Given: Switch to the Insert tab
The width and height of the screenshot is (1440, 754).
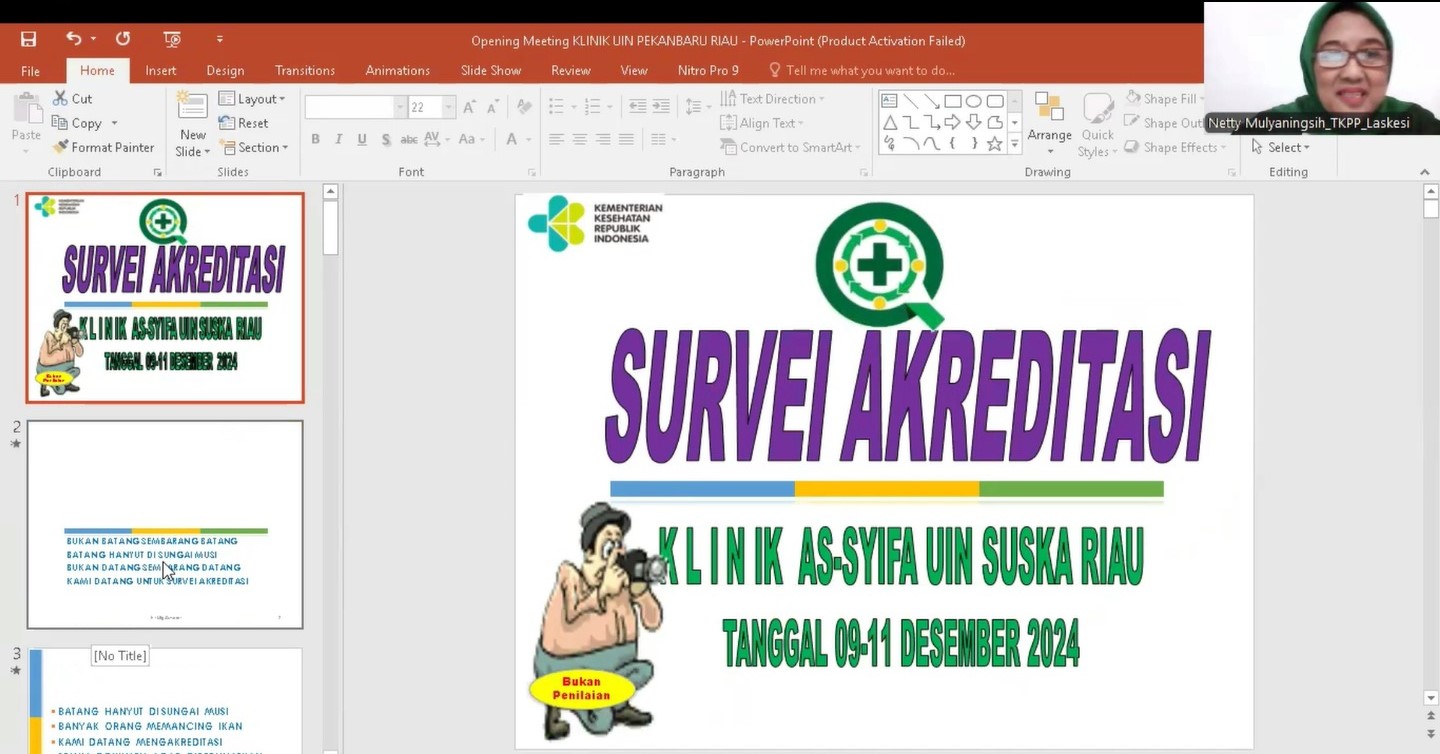Looking at the screenshot, I should 160,70.
